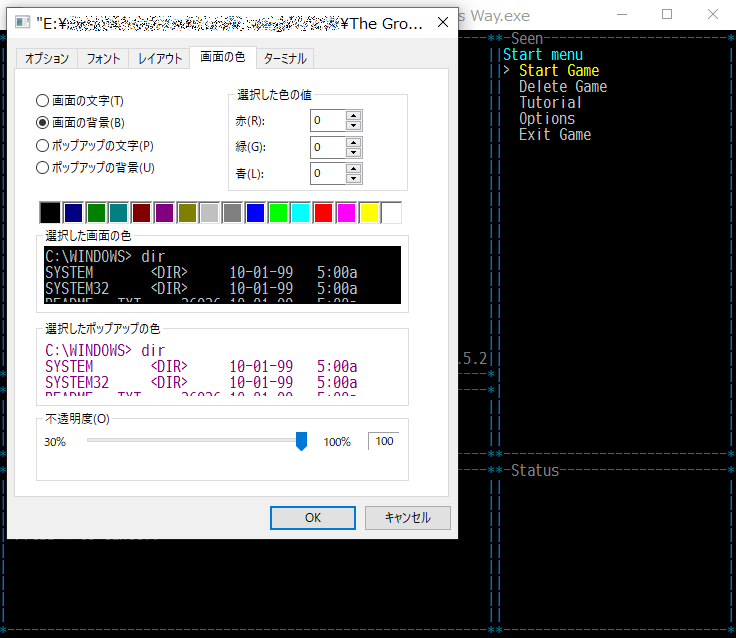
Task: Pick the bright green swatch
Action: click(278, 213)
